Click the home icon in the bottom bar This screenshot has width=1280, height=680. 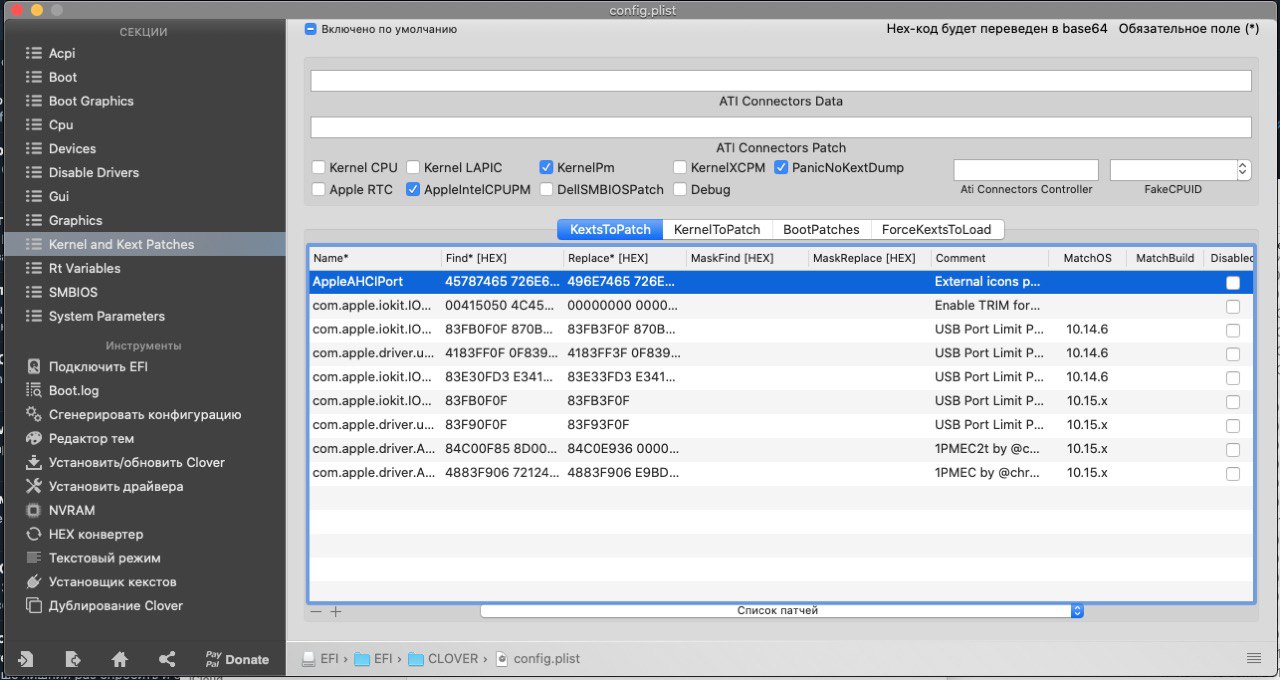click(x=120, y=659)
